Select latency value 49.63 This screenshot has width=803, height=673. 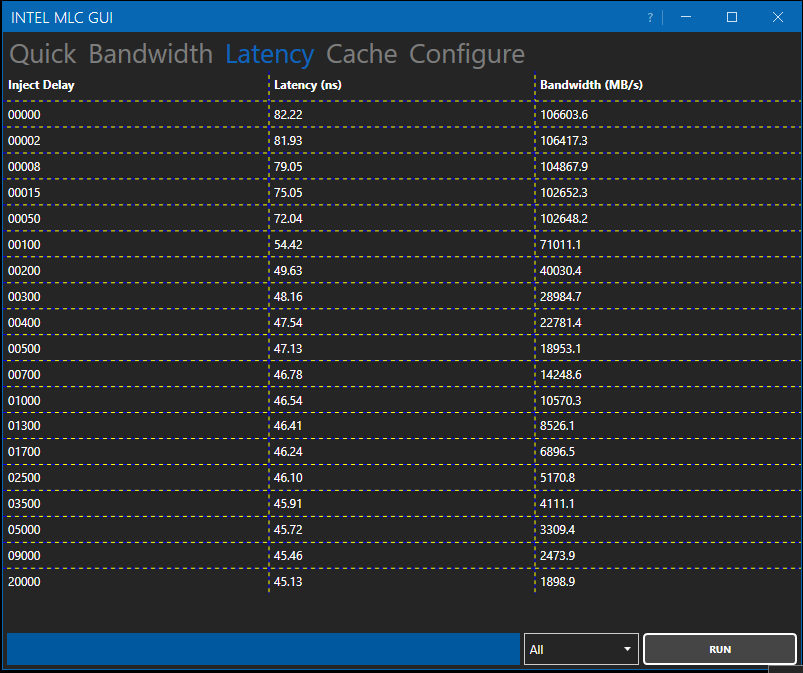point(288,271)
